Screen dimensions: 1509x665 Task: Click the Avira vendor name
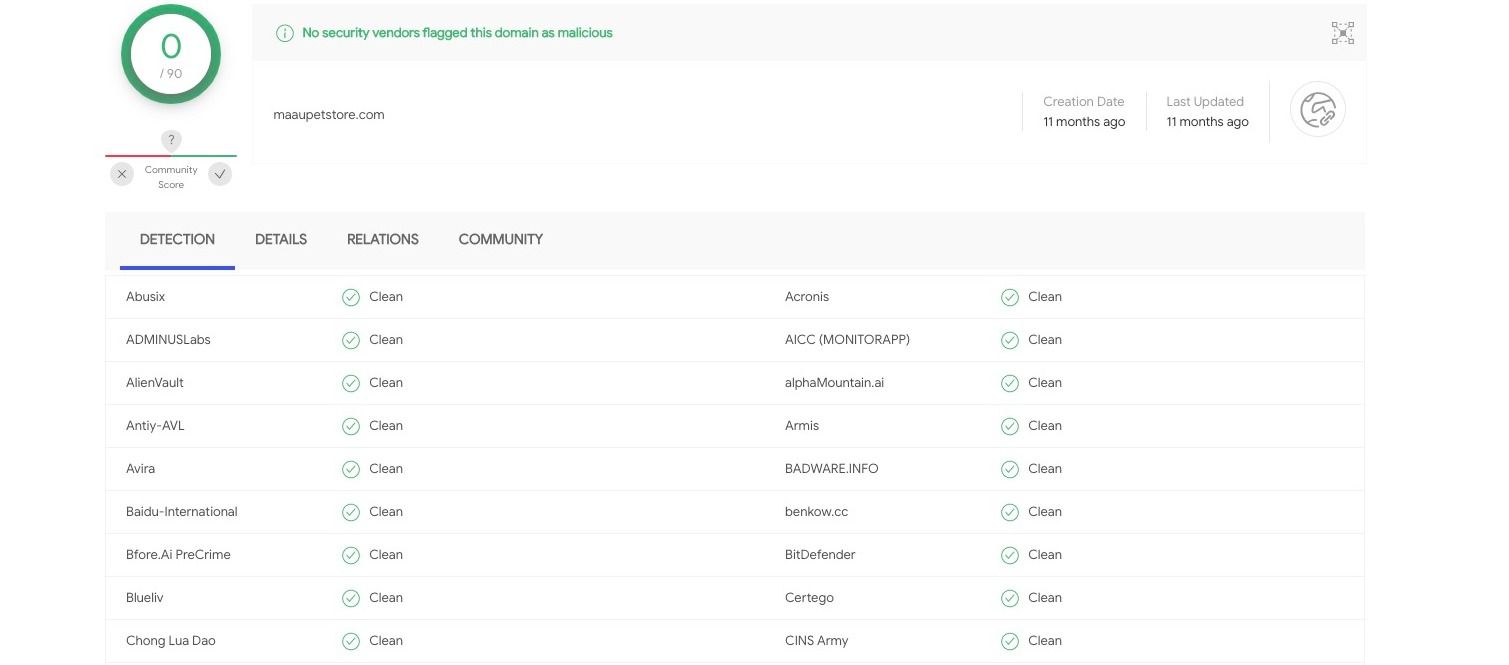pos(140,469)
